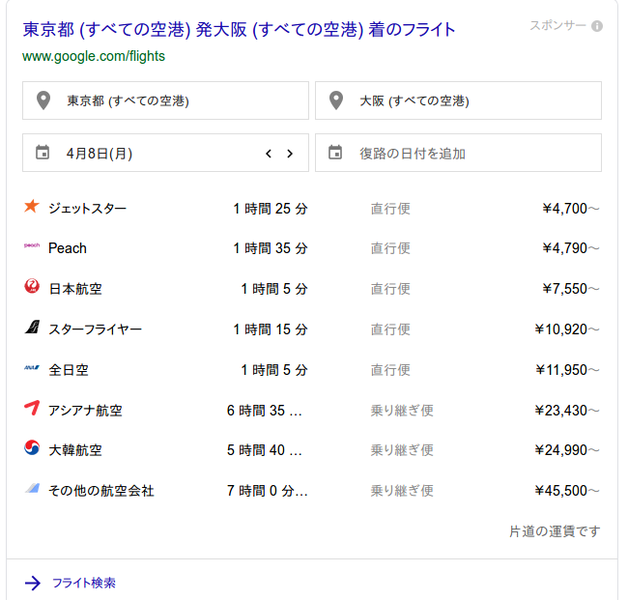Image resolution: width=628 pixels, height=600 pixels.
Task: Add a return date via 復路の日付を追加
Action: point(458,153)
